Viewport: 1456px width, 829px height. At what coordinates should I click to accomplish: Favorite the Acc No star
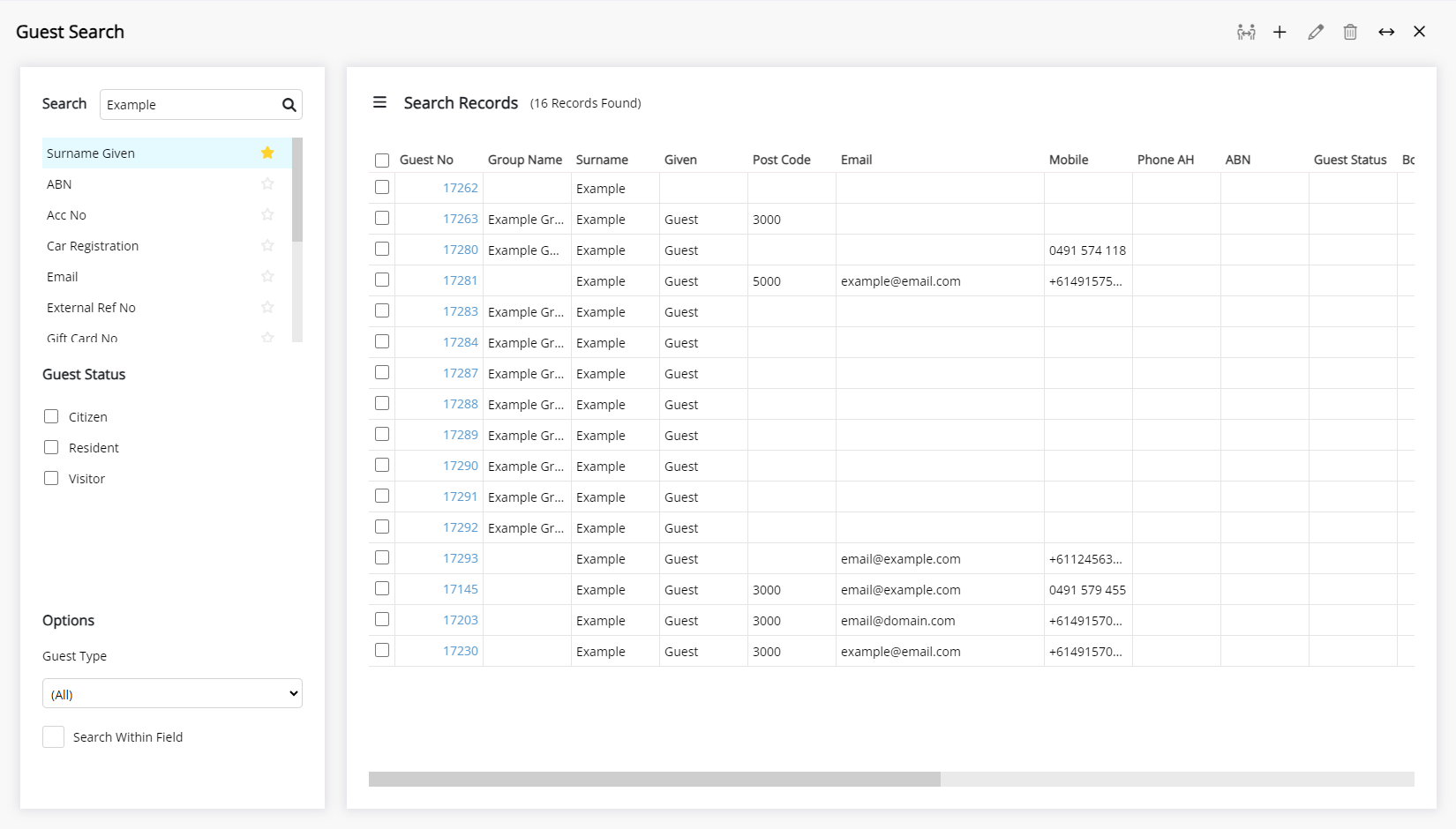click(267, 214)
